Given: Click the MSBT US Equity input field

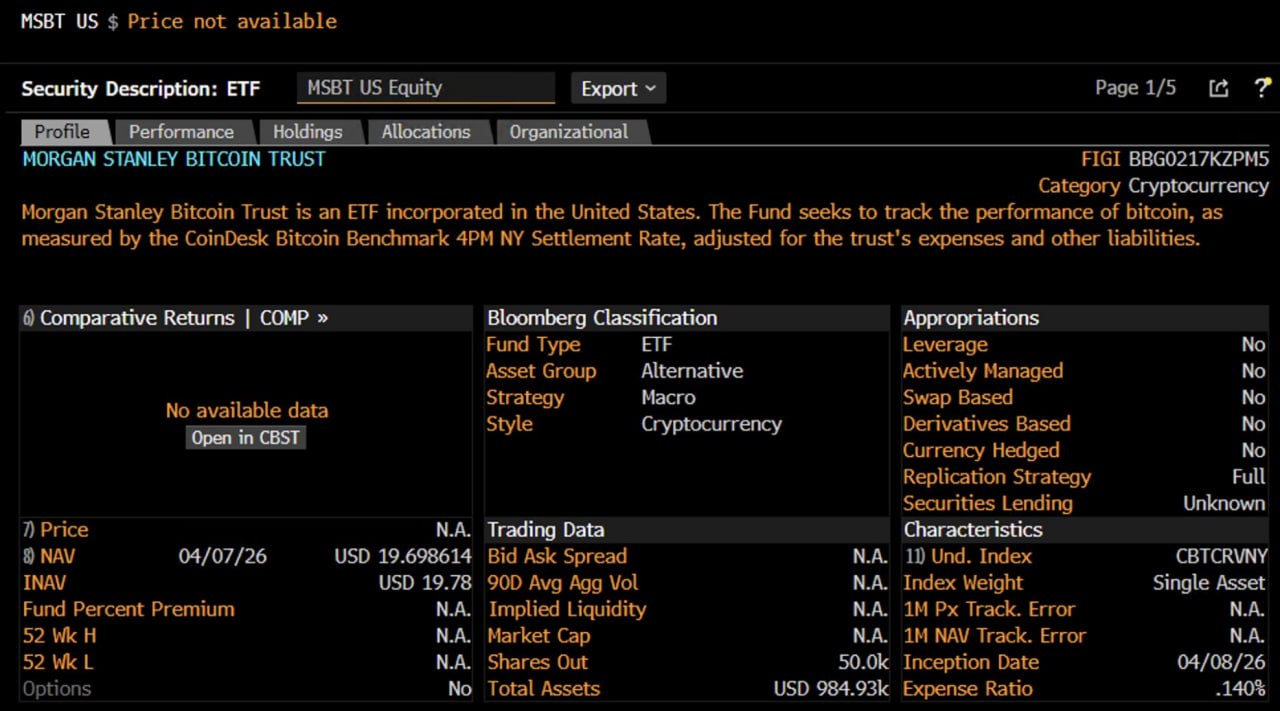Looking at the screenshot, I should click(x=425, y=88).
